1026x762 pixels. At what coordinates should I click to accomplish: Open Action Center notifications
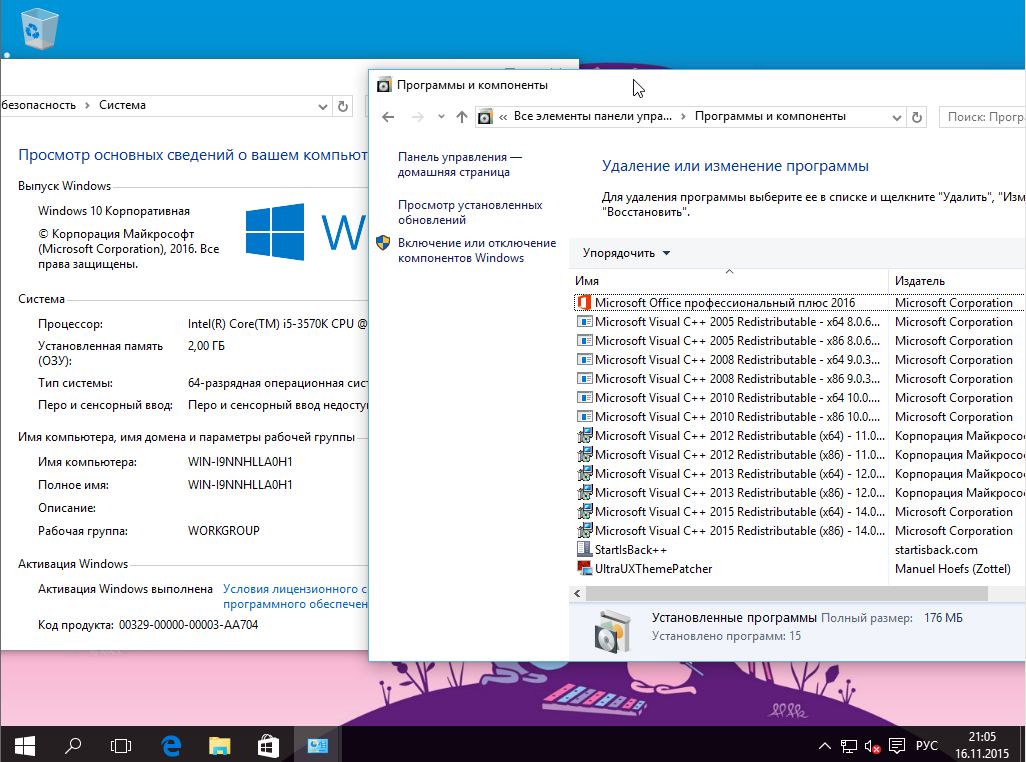click(897, 746)
